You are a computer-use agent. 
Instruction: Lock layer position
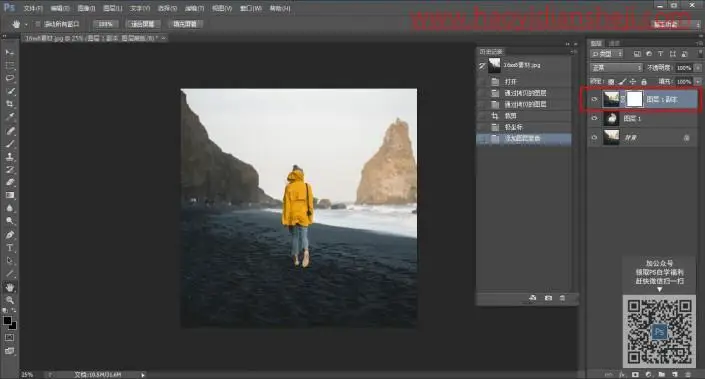point(633,81)
